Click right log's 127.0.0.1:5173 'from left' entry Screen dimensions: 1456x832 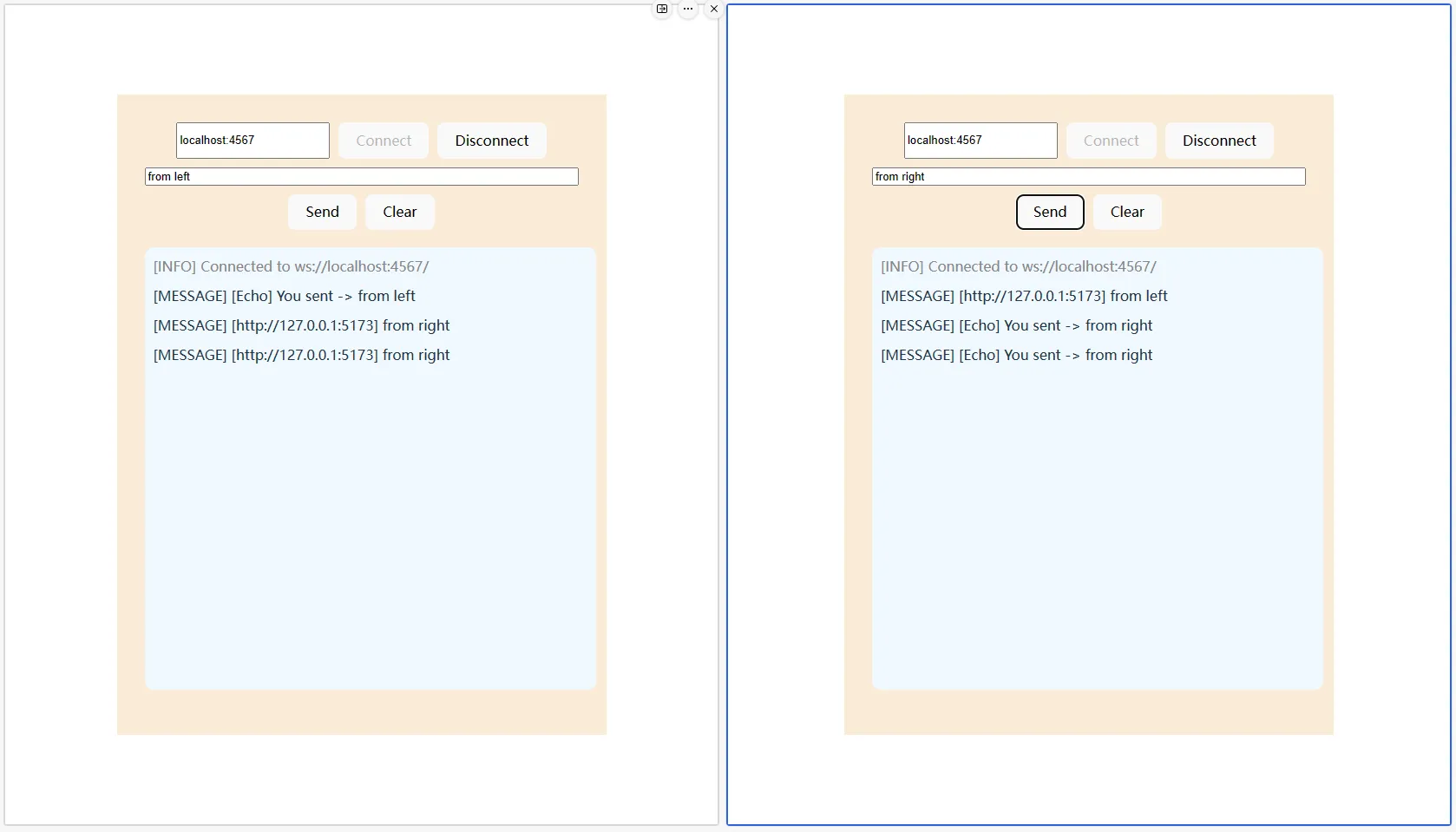pyautogui.click(x=1024, y=297)
